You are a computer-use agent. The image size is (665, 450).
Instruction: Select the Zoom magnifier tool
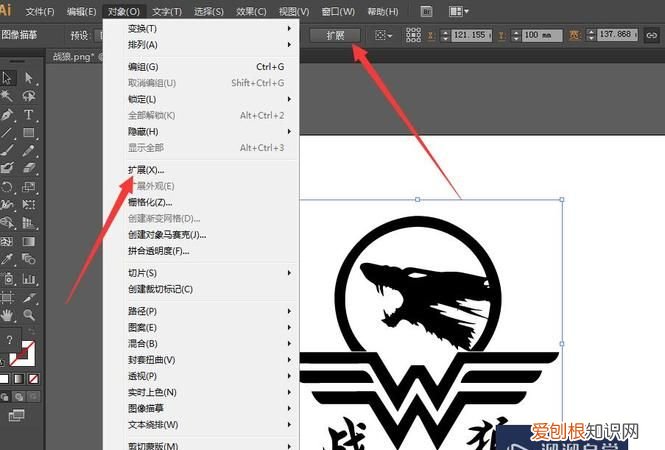(x=29, y=315)
